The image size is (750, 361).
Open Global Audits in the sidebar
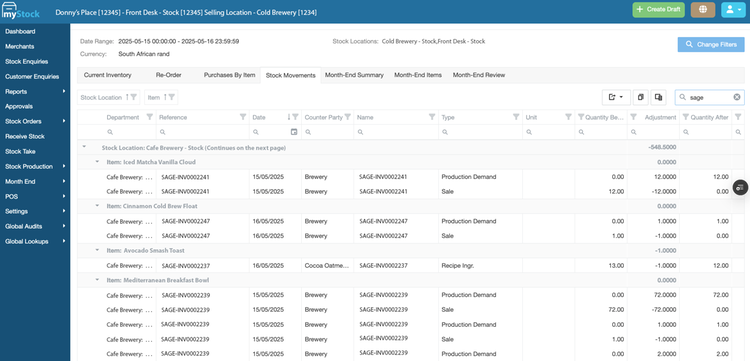23,226
